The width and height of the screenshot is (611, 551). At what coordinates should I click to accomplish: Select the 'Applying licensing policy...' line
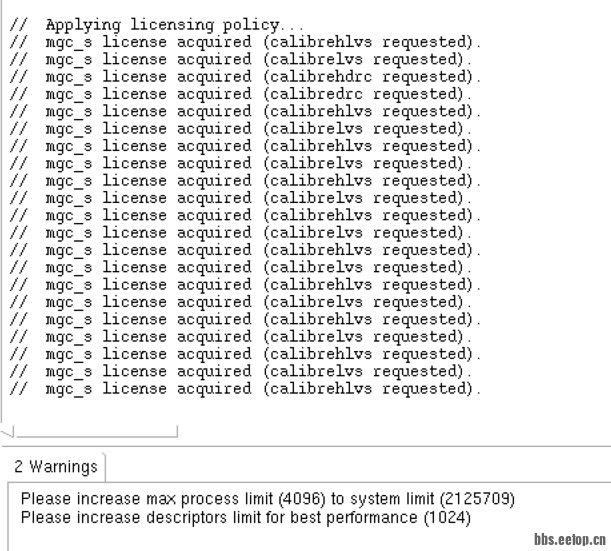pyautogui.click(x=157, y=25)
